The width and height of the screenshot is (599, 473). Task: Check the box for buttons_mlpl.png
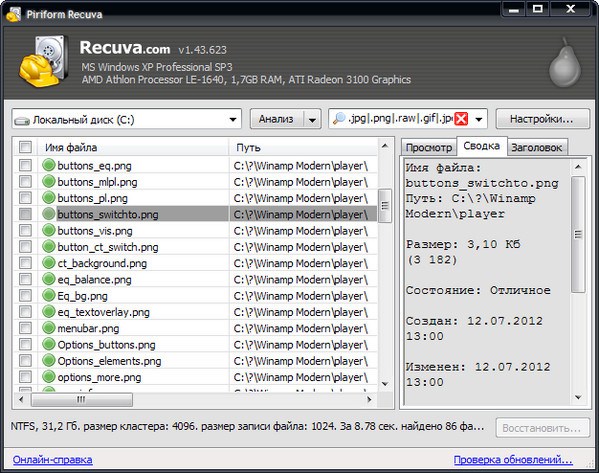pyautogui.click(x=25, y=181)
